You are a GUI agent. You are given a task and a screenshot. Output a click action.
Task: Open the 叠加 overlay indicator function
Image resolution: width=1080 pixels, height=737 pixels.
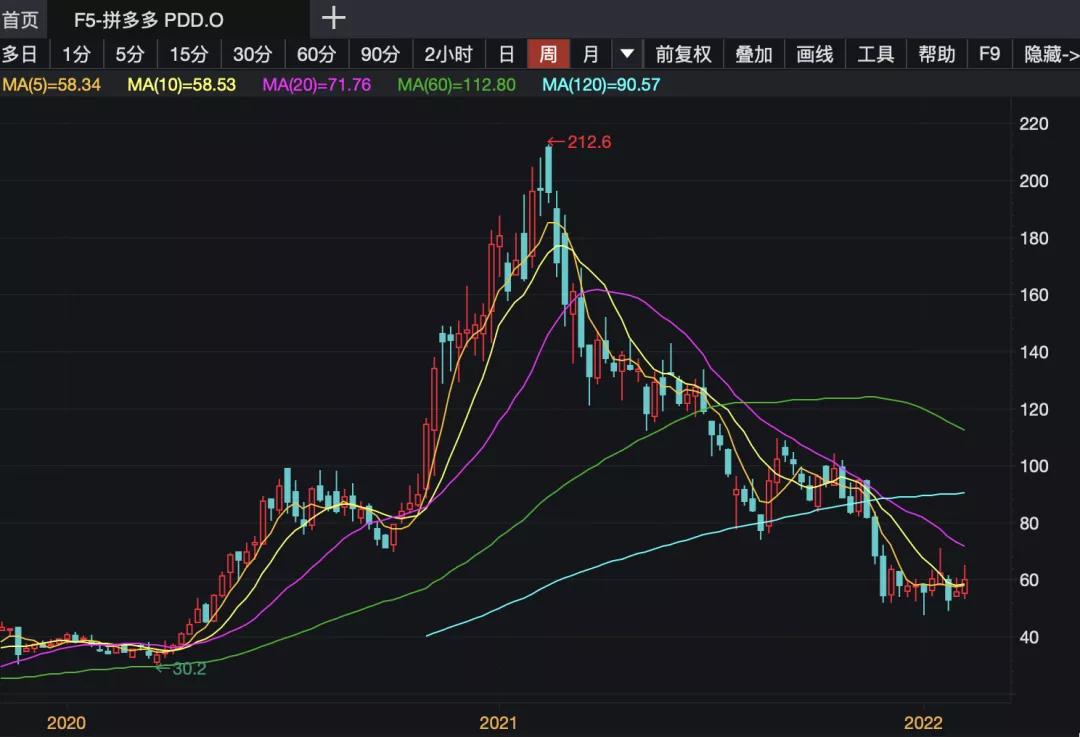[753, 54]
